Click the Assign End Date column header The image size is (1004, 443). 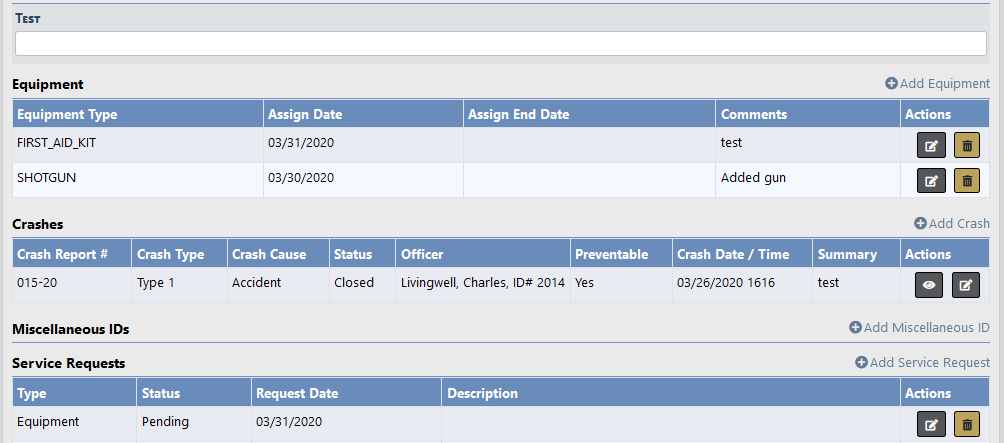(x=518, y=114)
